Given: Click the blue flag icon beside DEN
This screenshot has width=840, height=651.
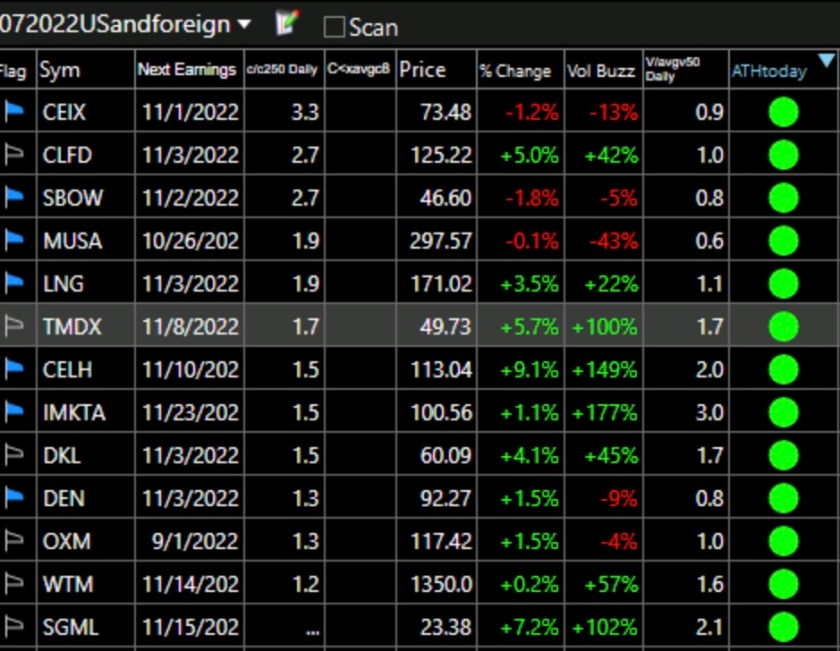Looking at the screenshot, I should [x=14, y=498].
